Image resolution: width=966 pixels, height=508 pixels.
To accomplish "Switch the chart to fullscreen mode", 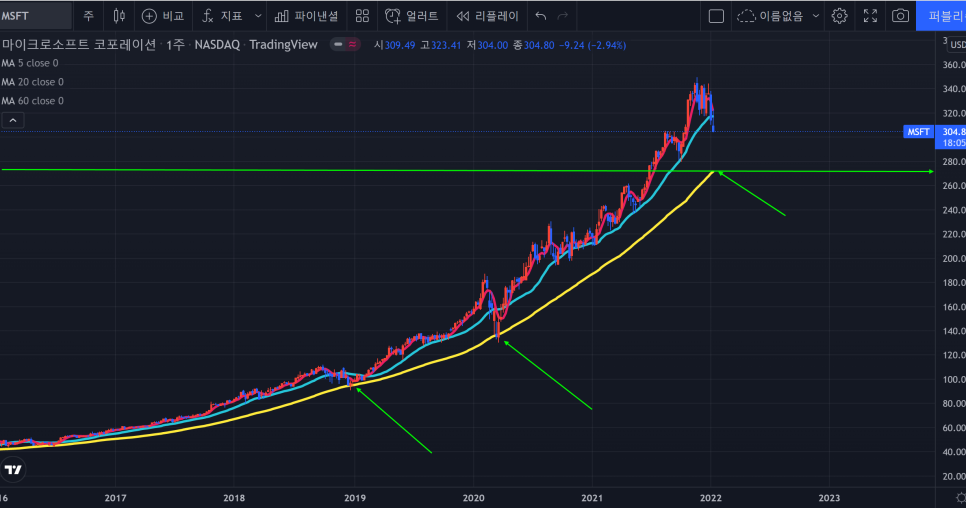I will pyautogui.click(x=870, y=16).
